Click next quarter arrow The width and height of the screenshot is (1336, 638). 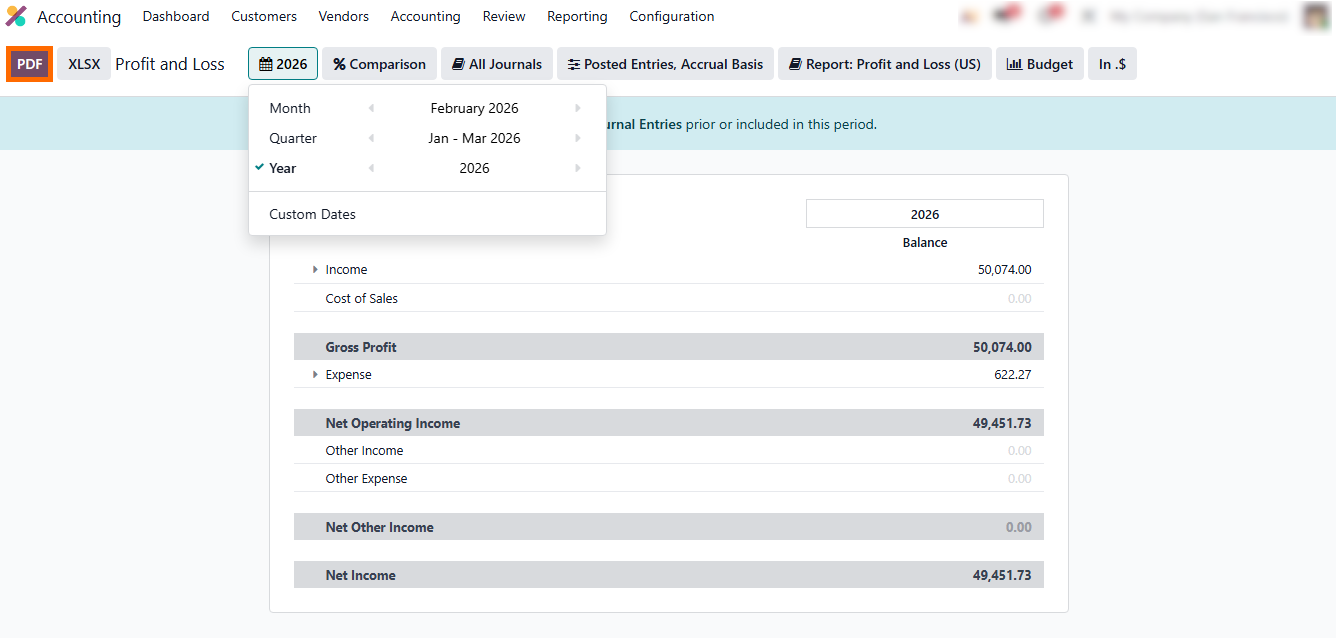578,138
